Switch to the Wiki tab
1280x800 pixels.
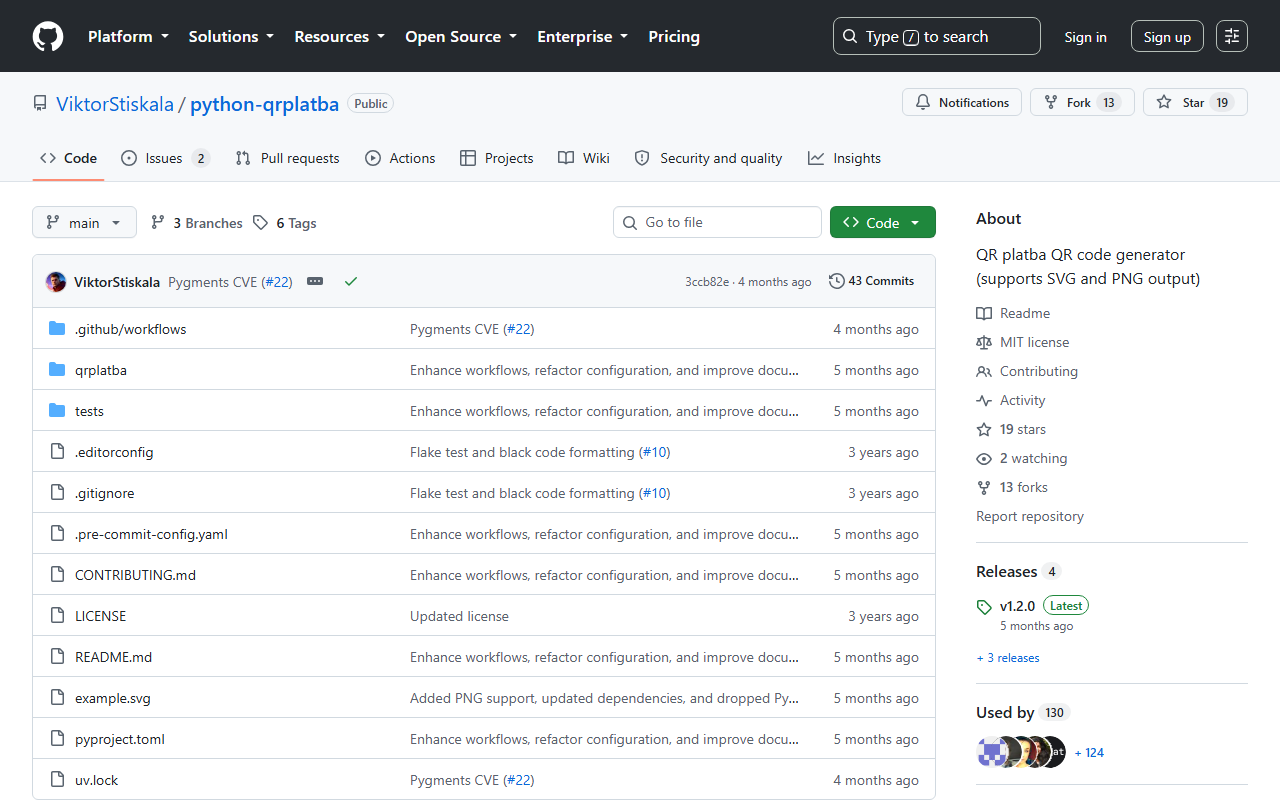pyautogui.click(x=584, y=158)
